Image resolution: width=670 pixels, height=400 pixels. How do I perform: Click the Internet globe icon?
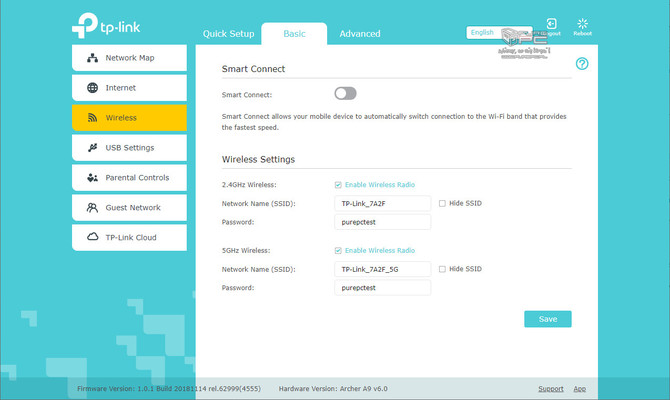[x=92, y=88]
